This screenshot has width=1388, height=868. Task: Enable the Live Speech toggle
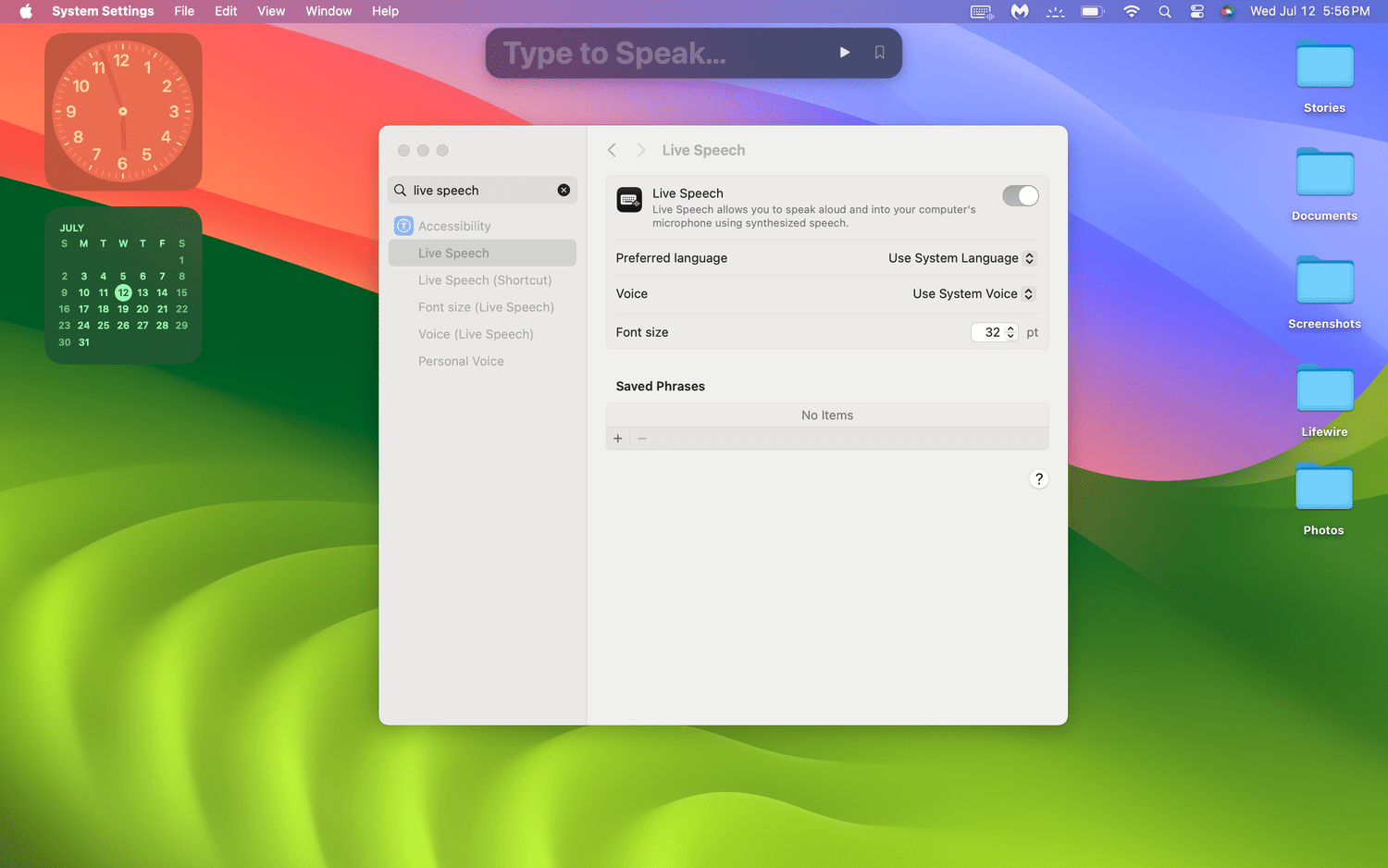pos(1020,195)
